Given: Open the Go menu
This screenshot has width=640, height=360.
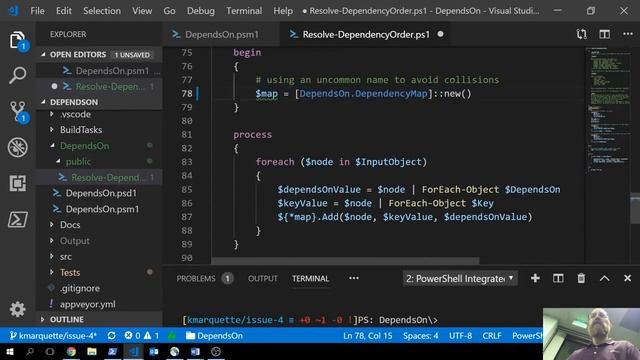Looking at the screenshot, I should (169, 11).
